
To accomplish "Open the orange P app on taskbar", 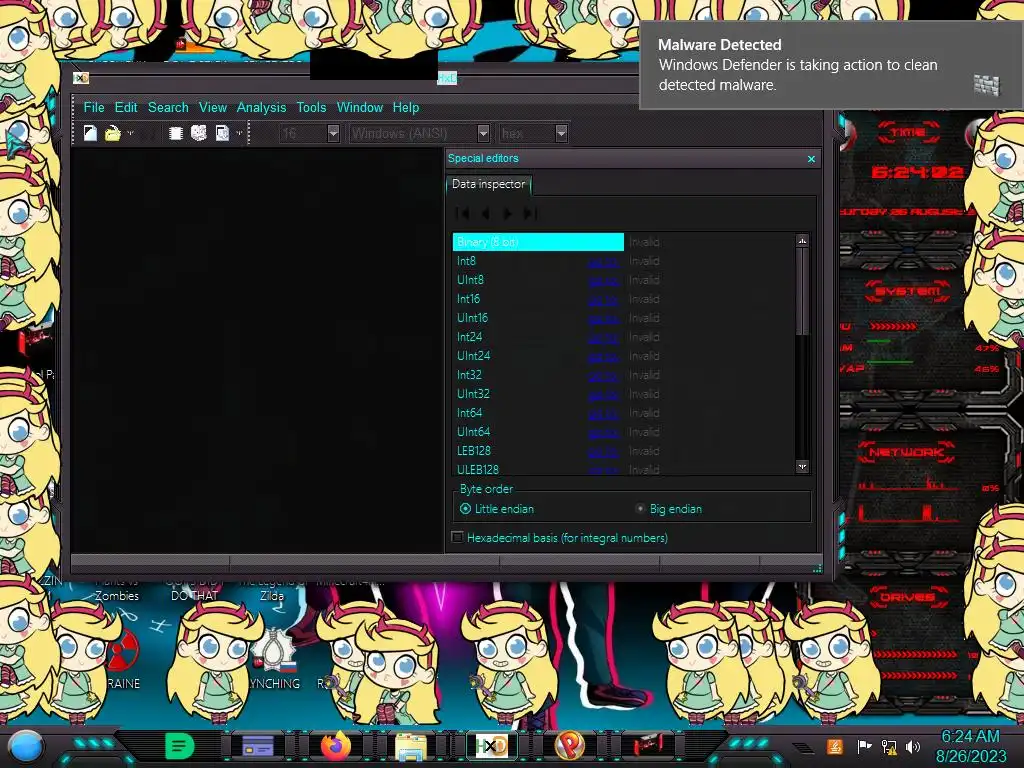I will [x=569, y=746].
